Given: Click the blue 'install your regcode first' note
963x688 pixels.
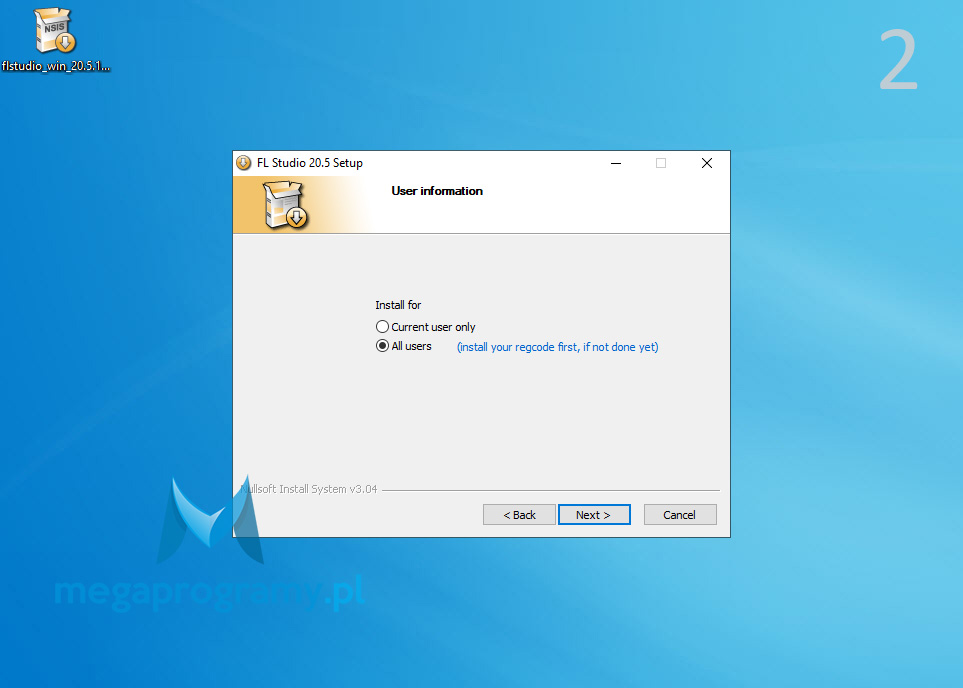Looking at the screenshot, I should [558, 347].
